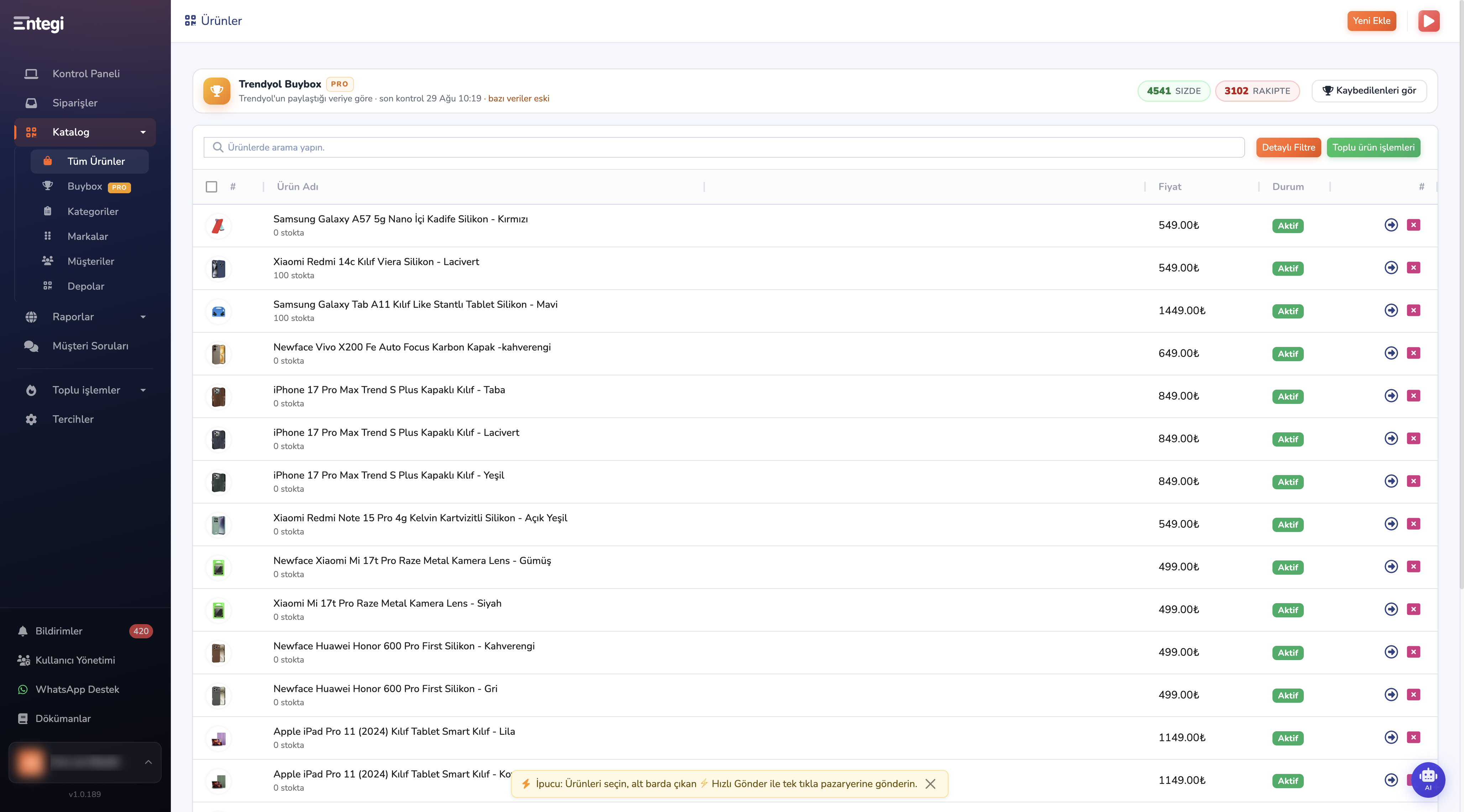The width and height of the screenshot is (1464, 812).
Task: Show the 4541 SİZDE buybox products
Action: (1173, 91)
